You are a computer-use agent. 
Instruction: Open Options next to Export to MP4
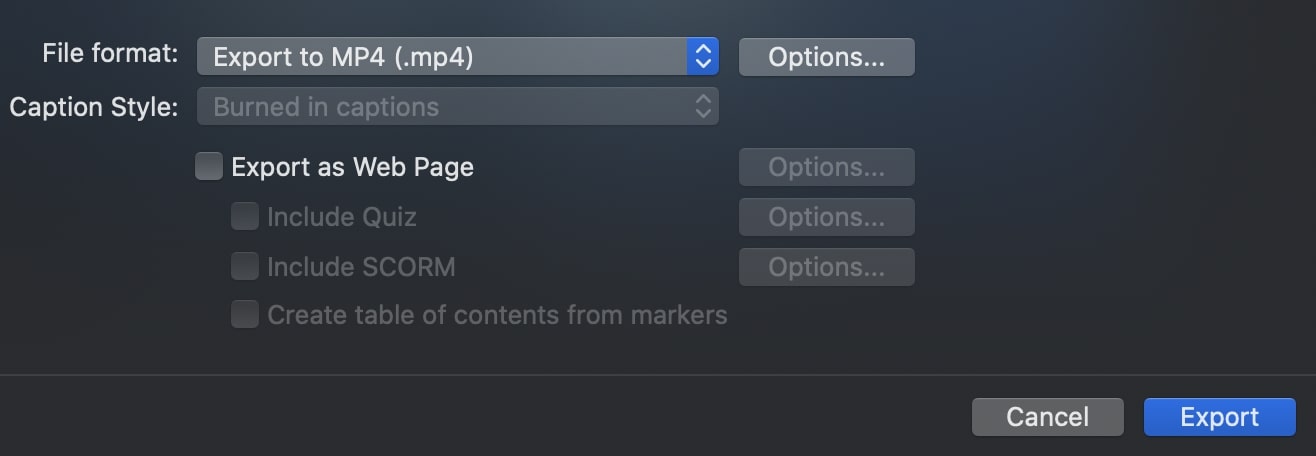[x=826, y=57]
